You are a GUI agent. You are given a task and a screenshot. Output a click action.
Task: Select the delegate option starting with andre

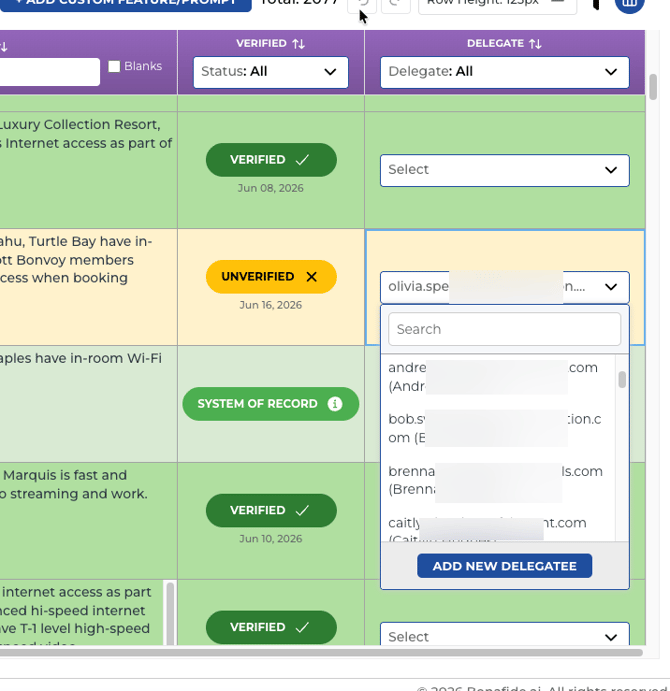click(498, 377)
